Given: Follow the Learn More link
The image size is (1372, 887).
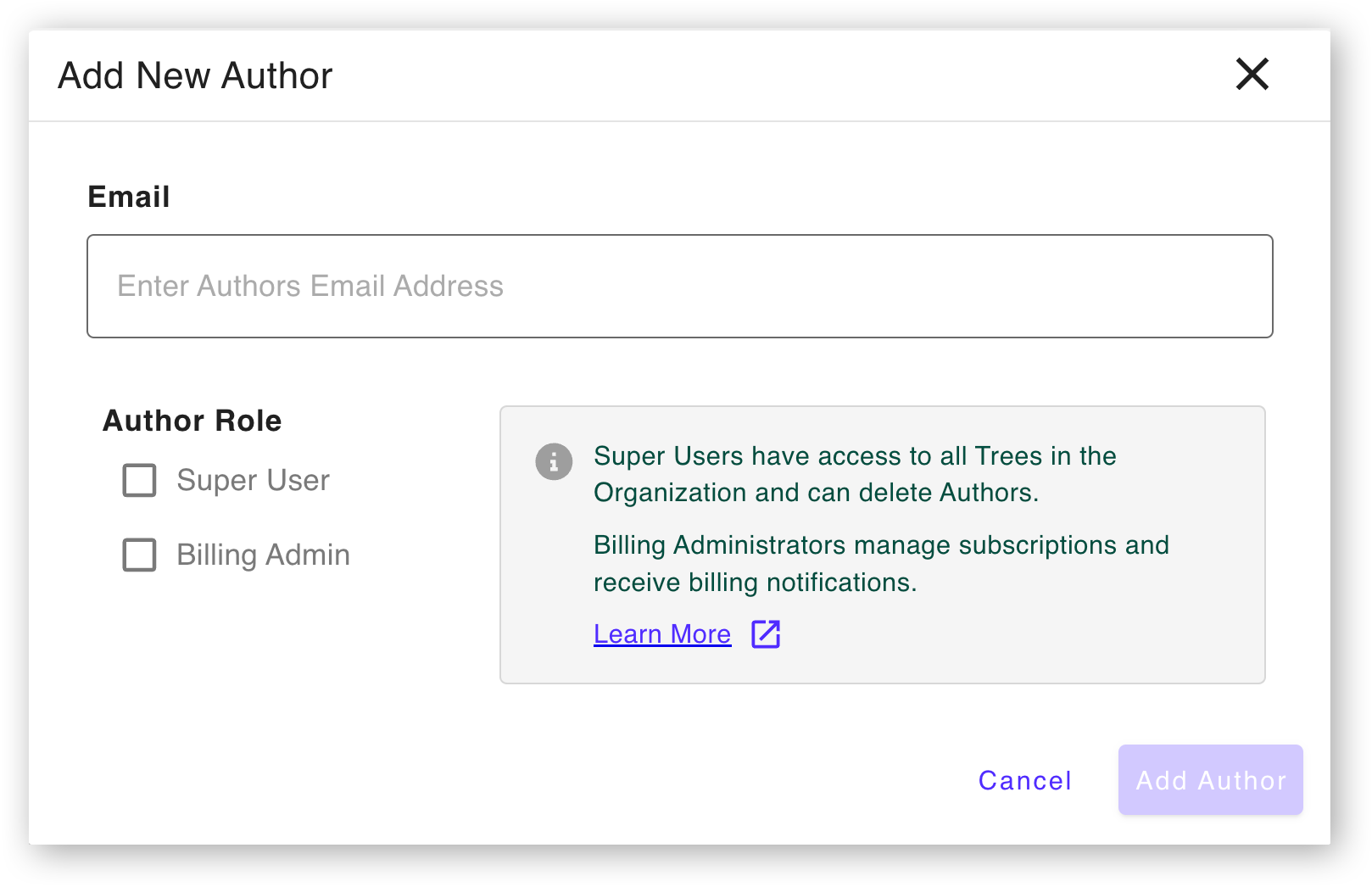Looking at the screenshot, I should pyautogui.click(x=662, y=633).
